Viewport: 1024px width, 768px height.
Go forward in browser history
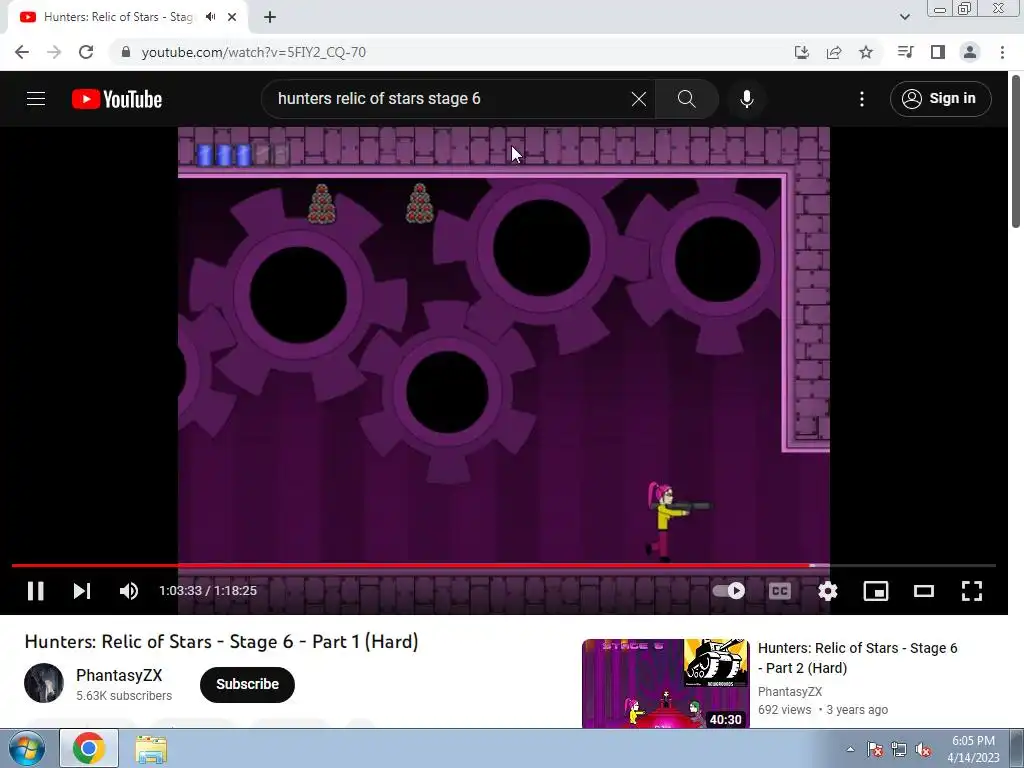pos(54,52)
